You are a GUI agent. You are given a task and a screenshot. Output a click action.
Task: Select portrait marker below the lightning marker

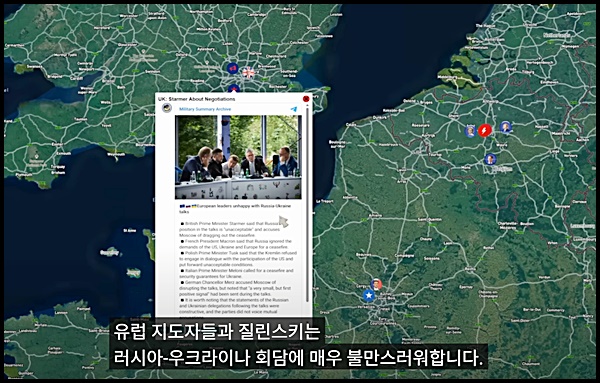point(490,159)
